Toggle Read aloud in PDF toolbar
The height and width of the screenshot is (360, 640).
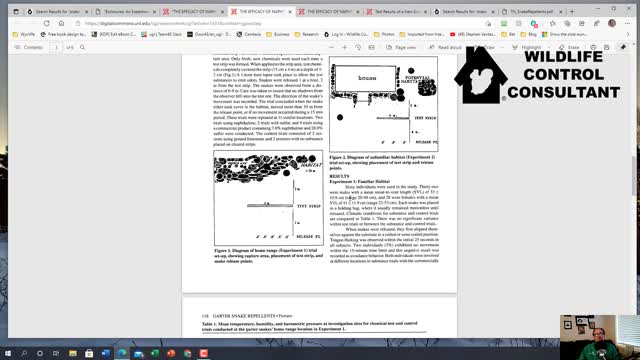pyautogui.click(x=445, y=47)
